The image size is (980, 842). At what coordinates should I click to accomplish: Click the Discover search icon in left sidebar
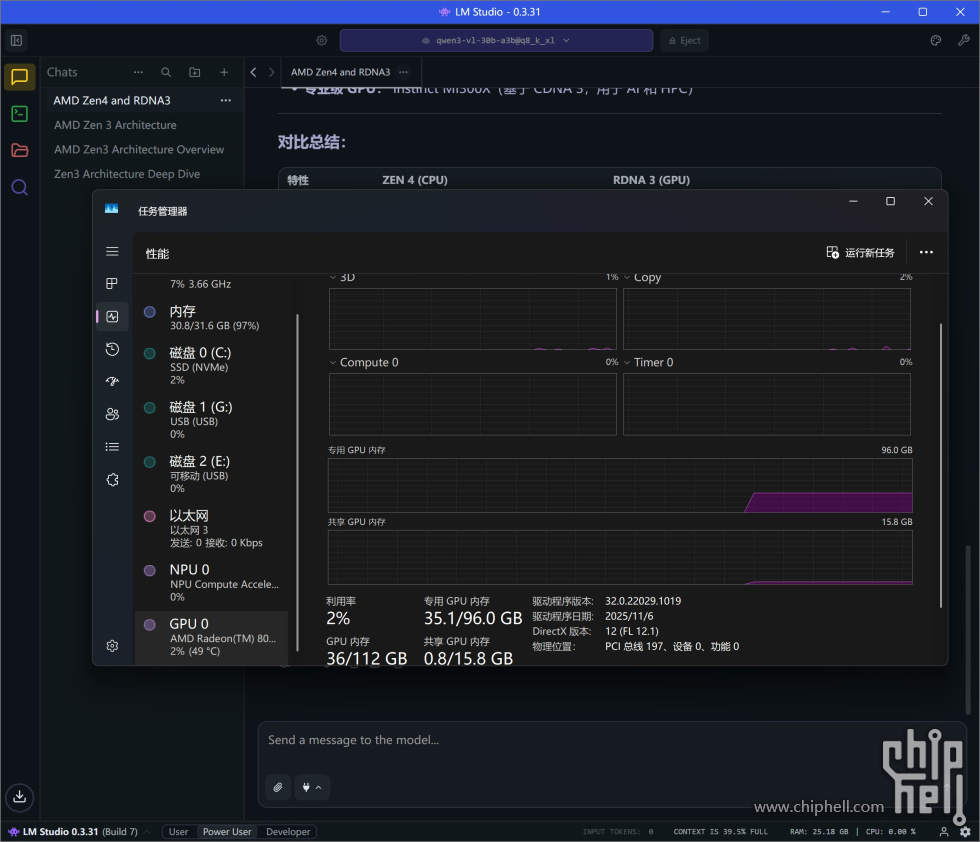tap(19, 187)
